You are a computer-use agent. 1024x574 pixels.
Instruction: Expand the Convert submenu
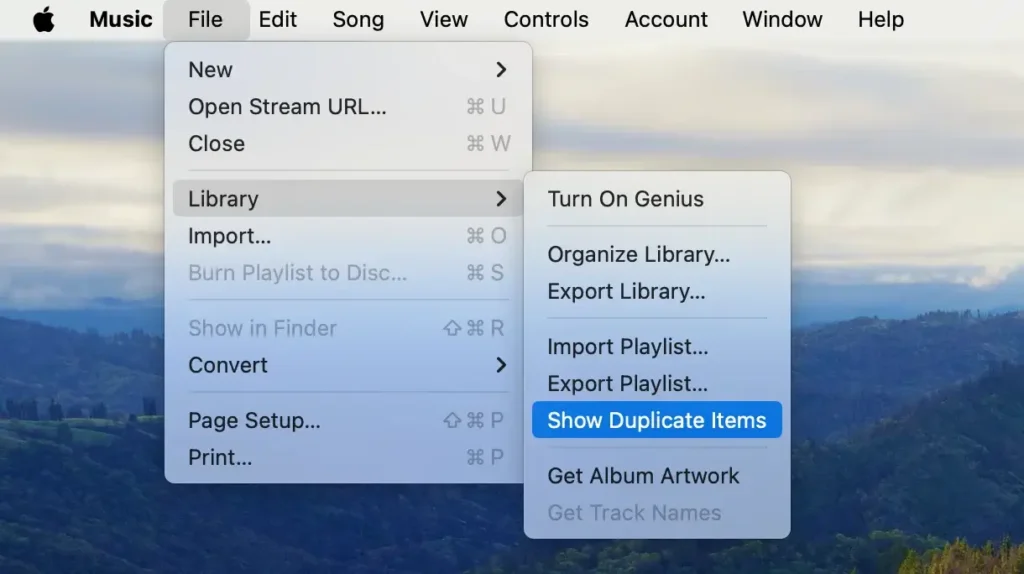pos(347,365)
